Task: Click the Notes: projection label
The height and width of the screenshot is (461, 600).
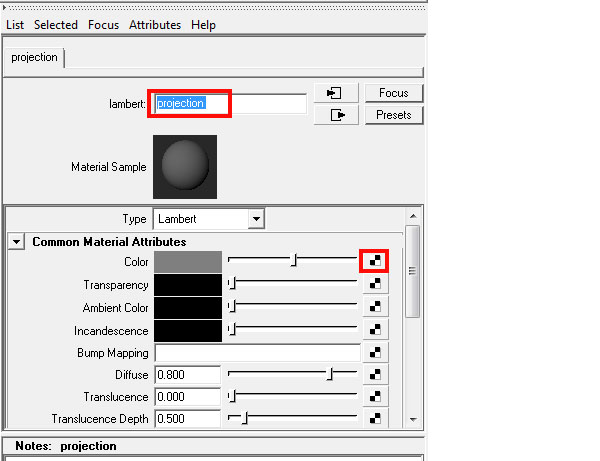Action: tap(66, 446)
